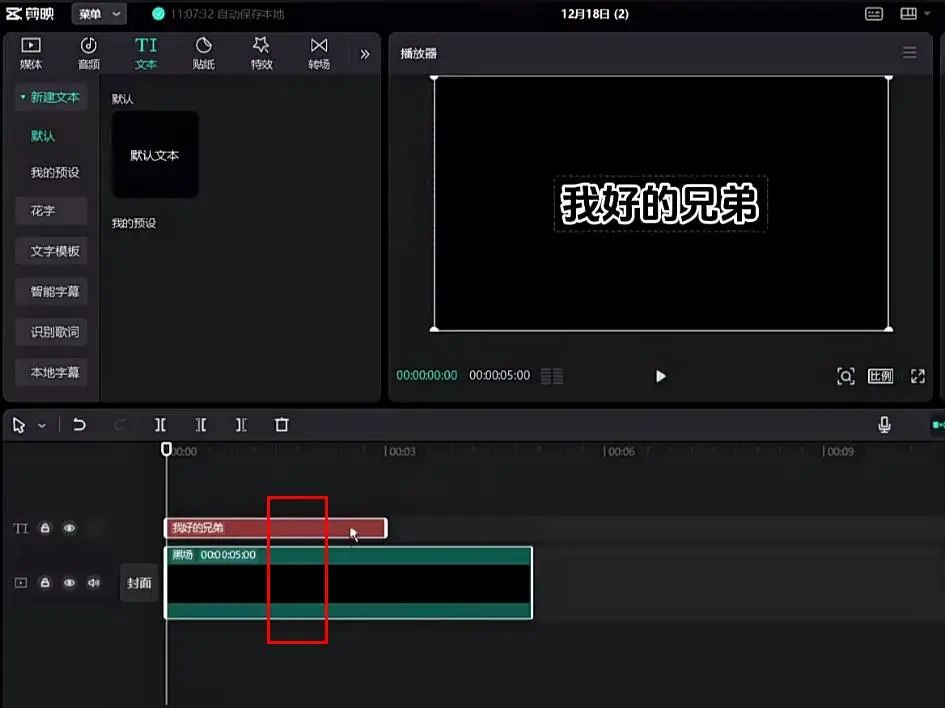Open the 菜单 dropdown menu
Viewport: 945px width, 708px height.
pyautogui.click(x=99, y=14)
